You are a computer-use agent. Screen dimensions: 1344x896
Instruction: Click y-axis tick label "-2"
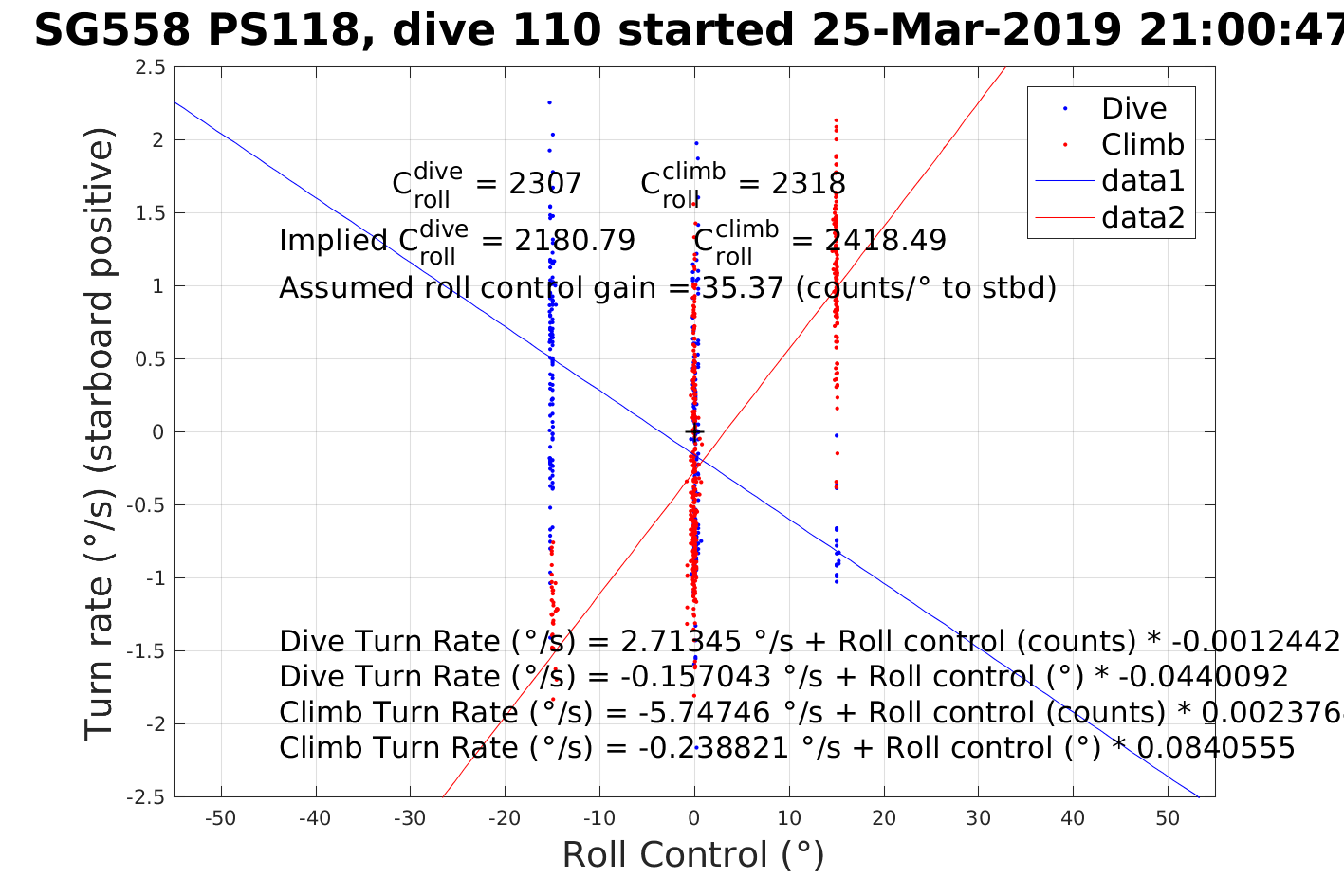coord(156,724)
